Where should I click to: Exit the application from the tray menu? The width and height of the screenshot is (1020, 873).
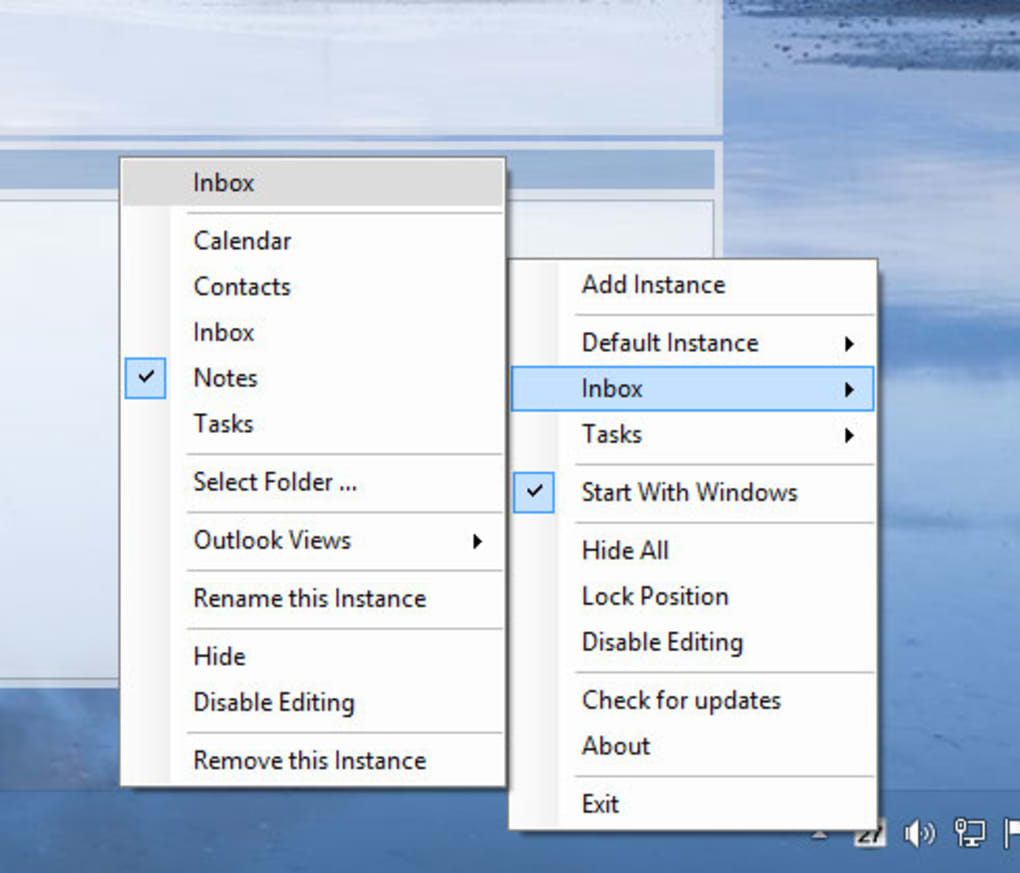pyautogui.click(x=600, y=804)
